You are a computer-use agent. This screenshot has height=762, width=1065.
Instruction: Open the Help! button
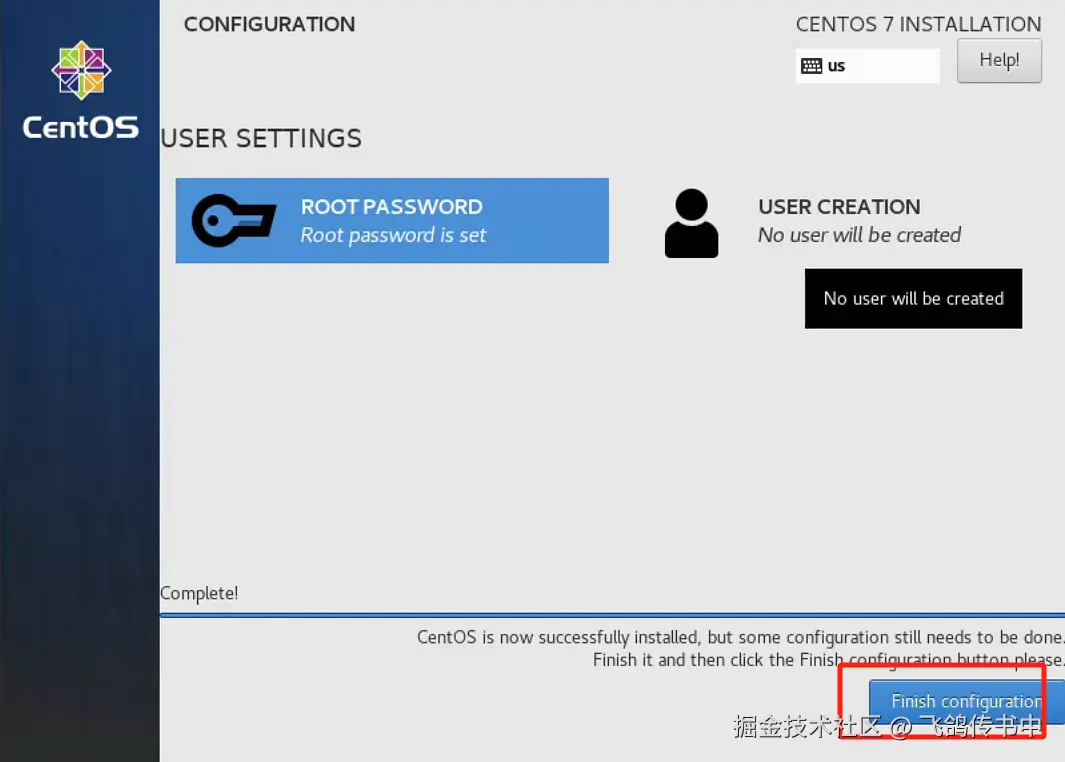click(x=999, y=60)
